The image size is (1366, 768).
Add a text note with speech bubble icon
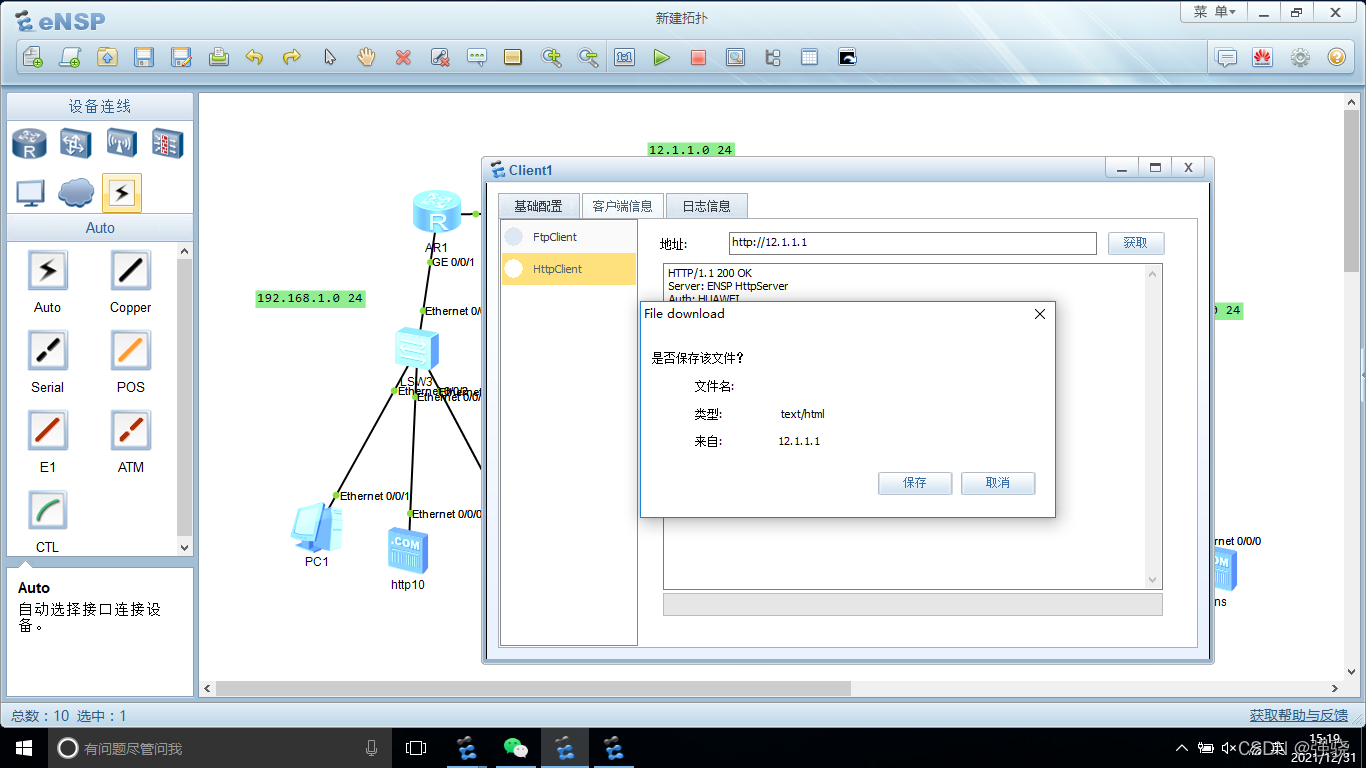click(477, 57)
